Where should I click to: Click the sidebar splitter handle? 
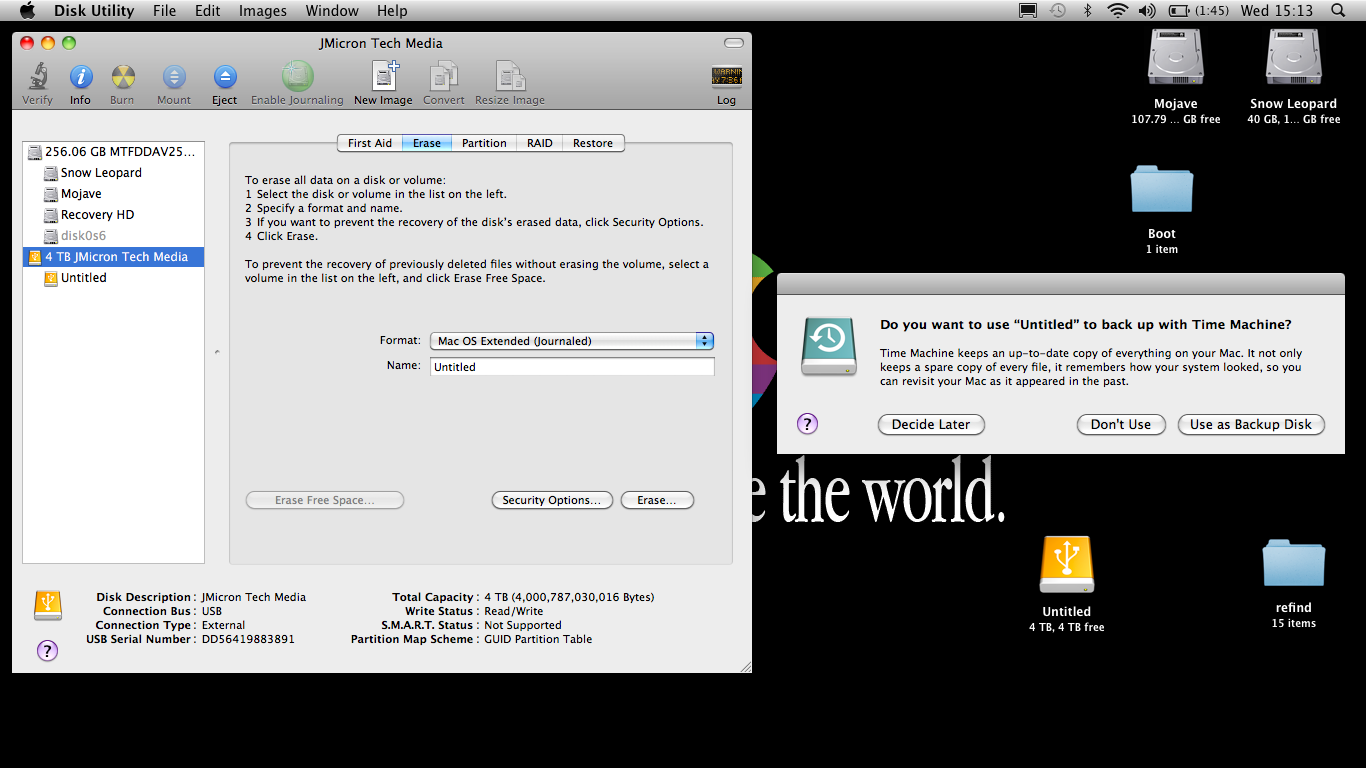[x=217, y=352]
